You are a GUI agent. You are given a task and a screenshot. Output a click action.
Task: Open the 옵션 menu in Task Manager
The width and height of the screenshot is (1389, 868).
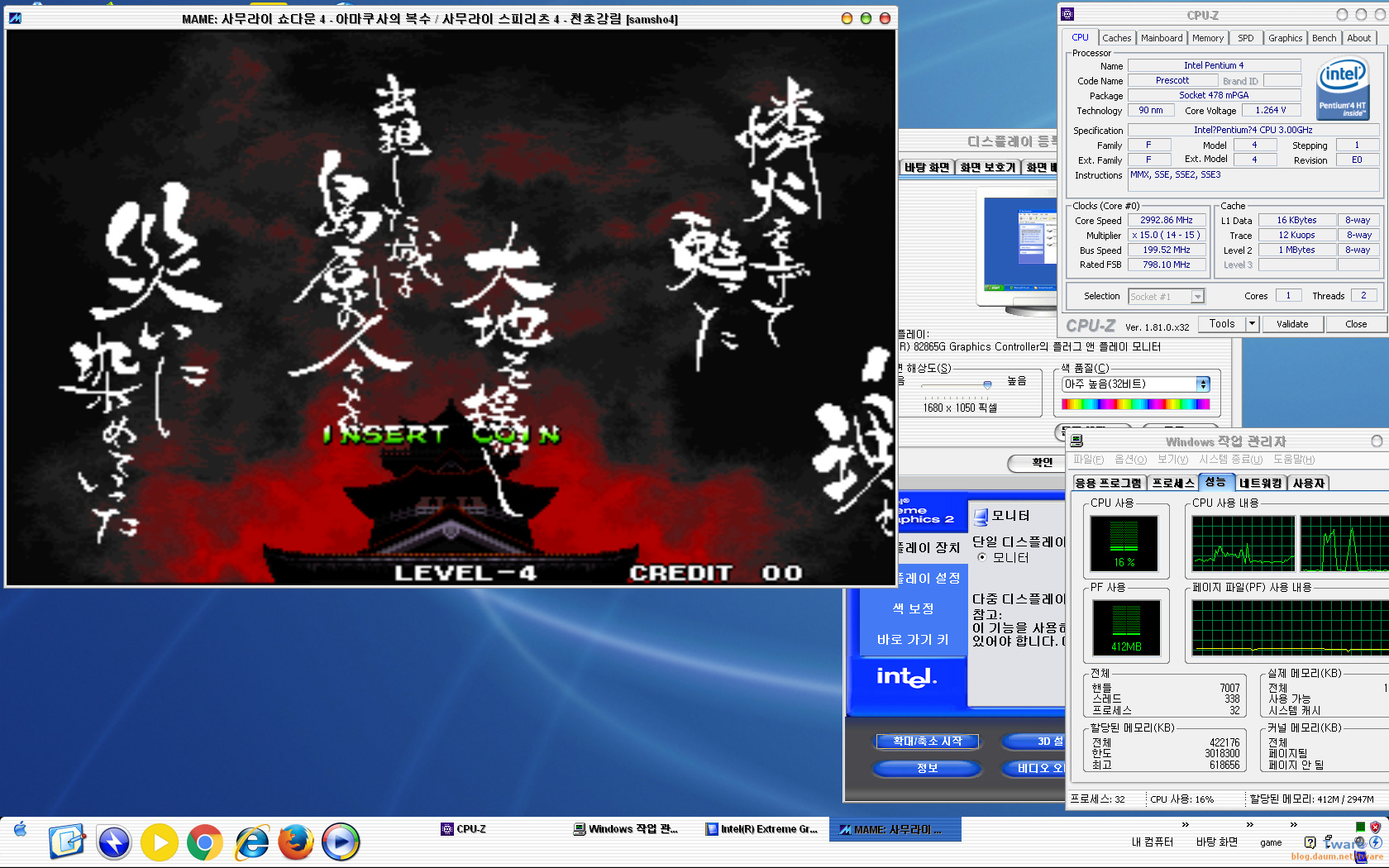tap(1130, 460)
